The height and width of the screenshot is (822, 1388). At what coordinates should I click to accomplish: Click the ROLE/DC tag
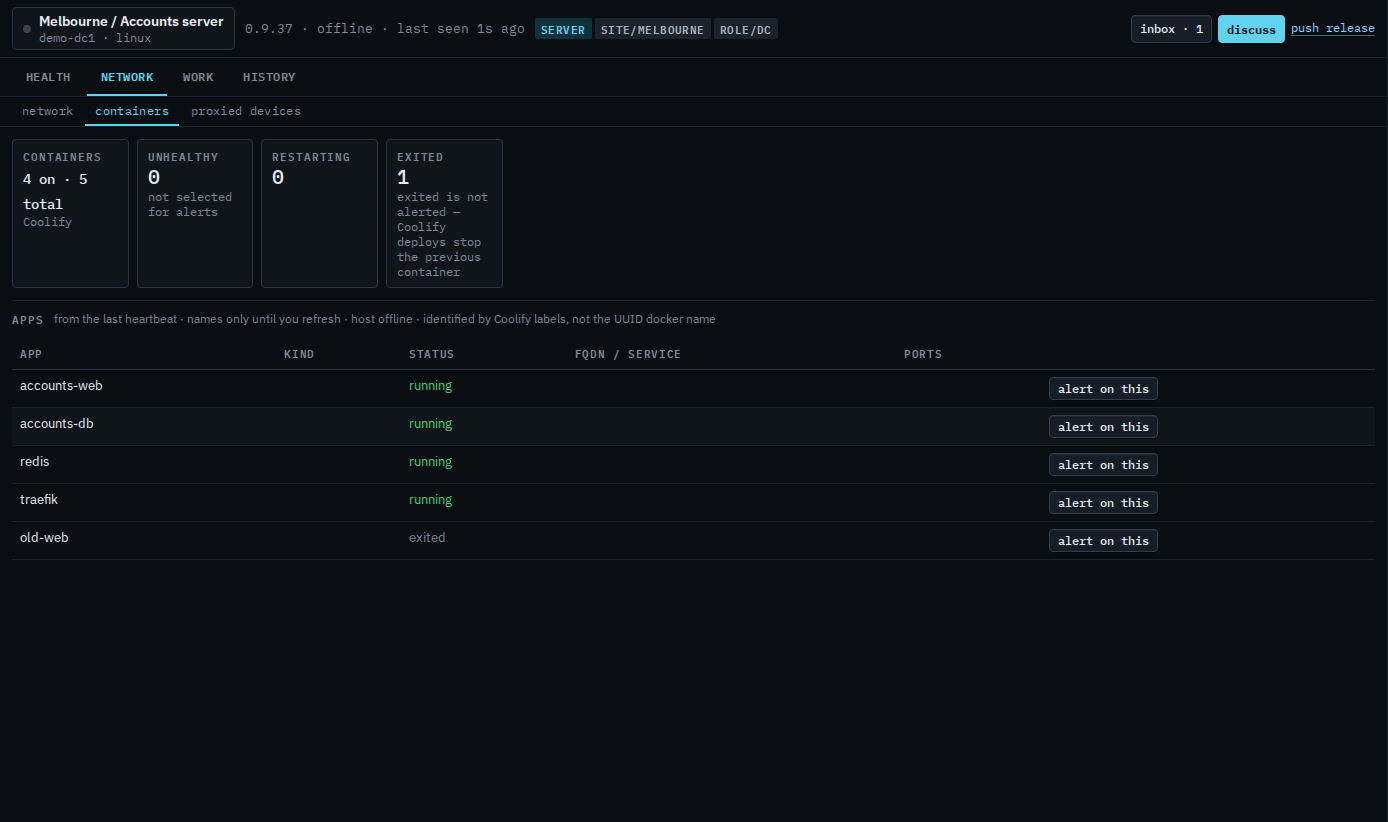tap(745, 29)
